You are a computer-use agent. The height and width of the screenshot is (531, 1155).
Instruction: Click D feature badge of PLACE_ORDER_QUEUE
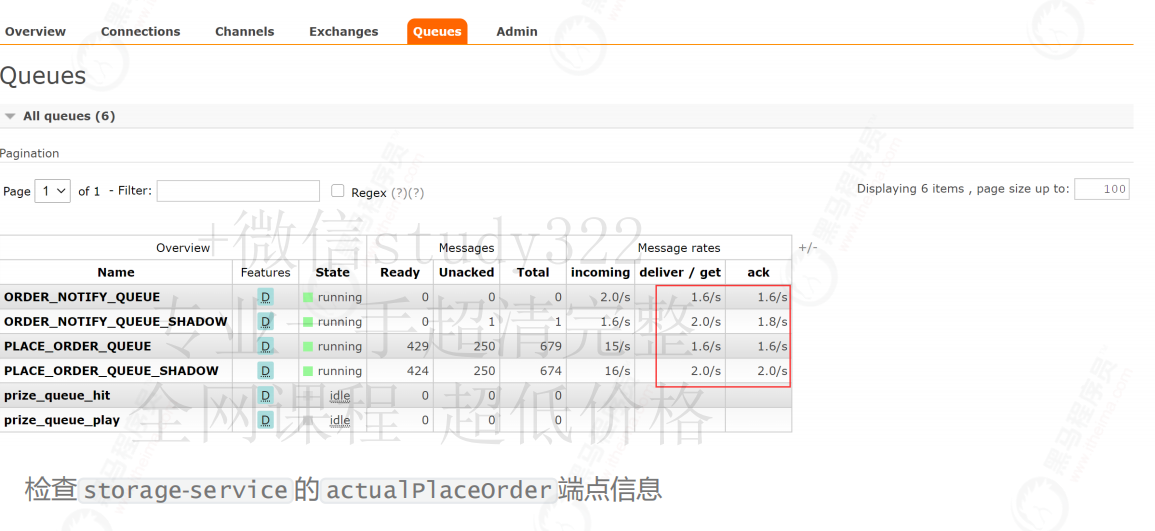[266, 346]
